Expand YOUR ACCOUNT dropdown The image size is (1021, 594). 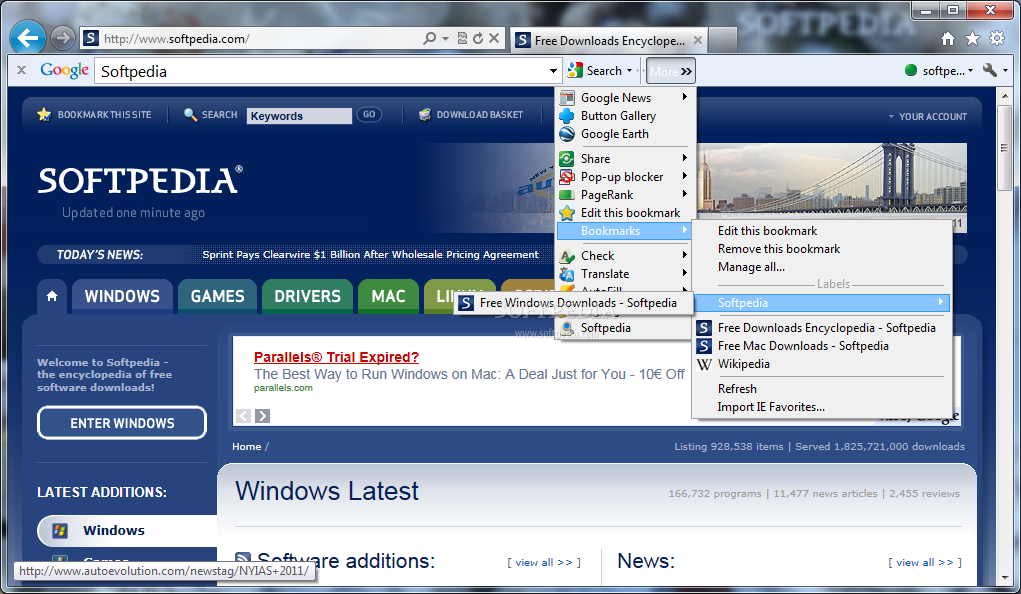[x=927, y=117]
